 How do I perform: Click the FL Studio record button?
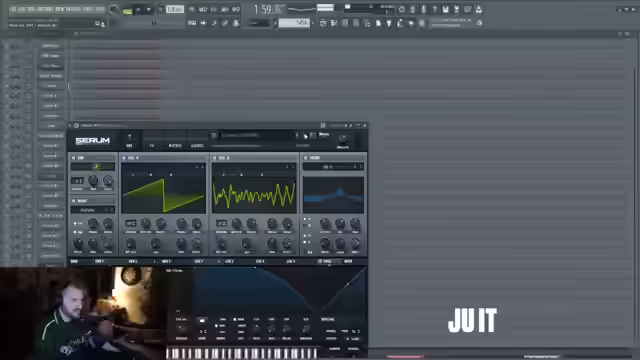click(x=160, y=9)
